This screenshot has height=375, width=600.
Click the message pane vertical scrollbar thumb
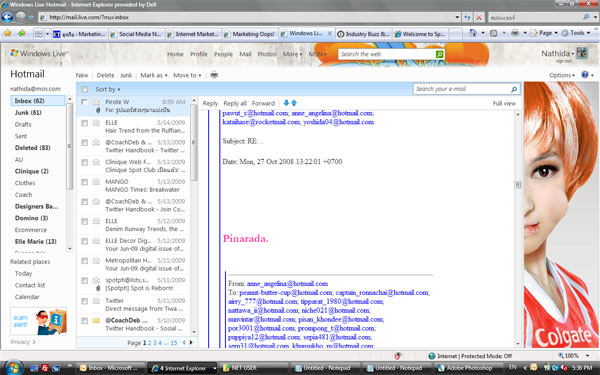coord(518,184)
